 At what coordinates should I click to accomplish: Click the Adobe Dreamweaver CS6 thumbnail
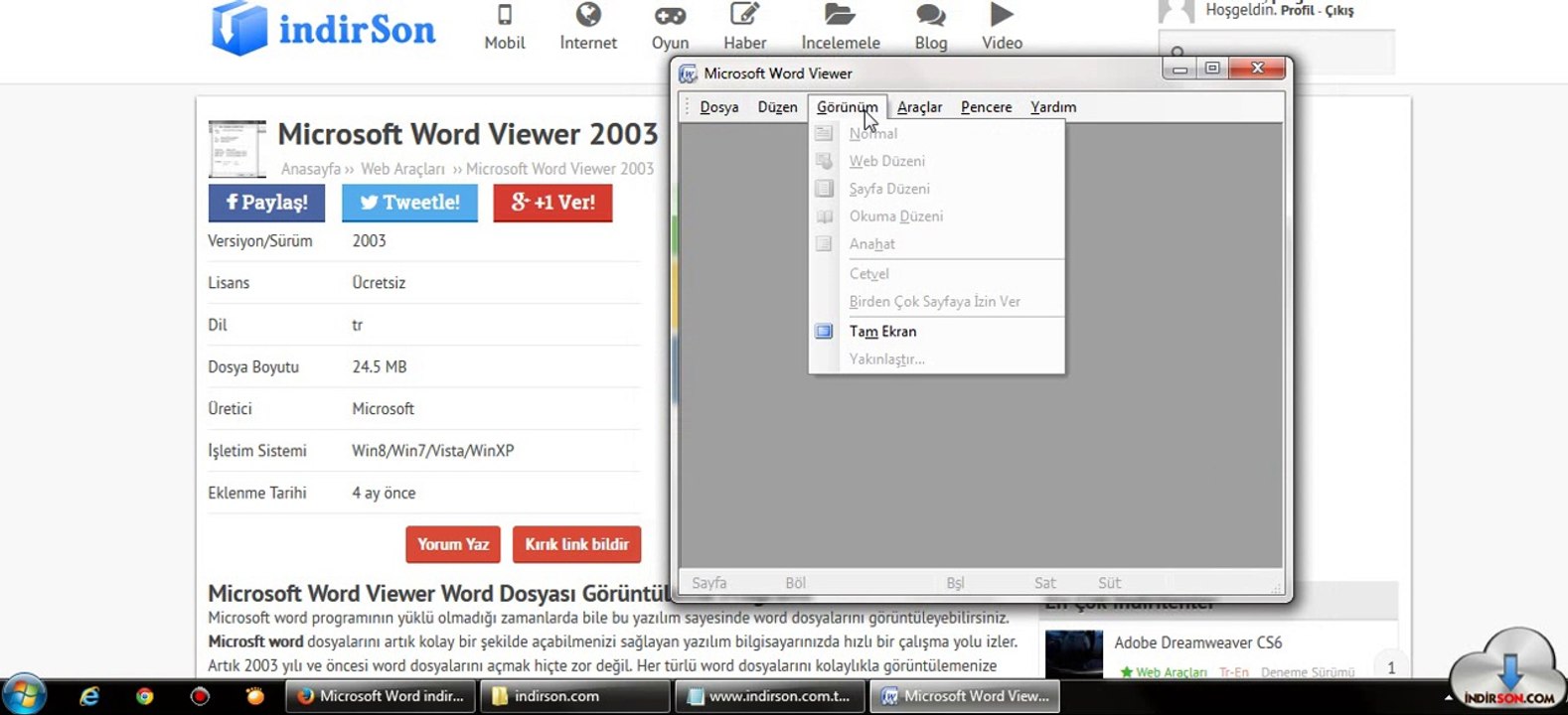[x=1074, y=654]
